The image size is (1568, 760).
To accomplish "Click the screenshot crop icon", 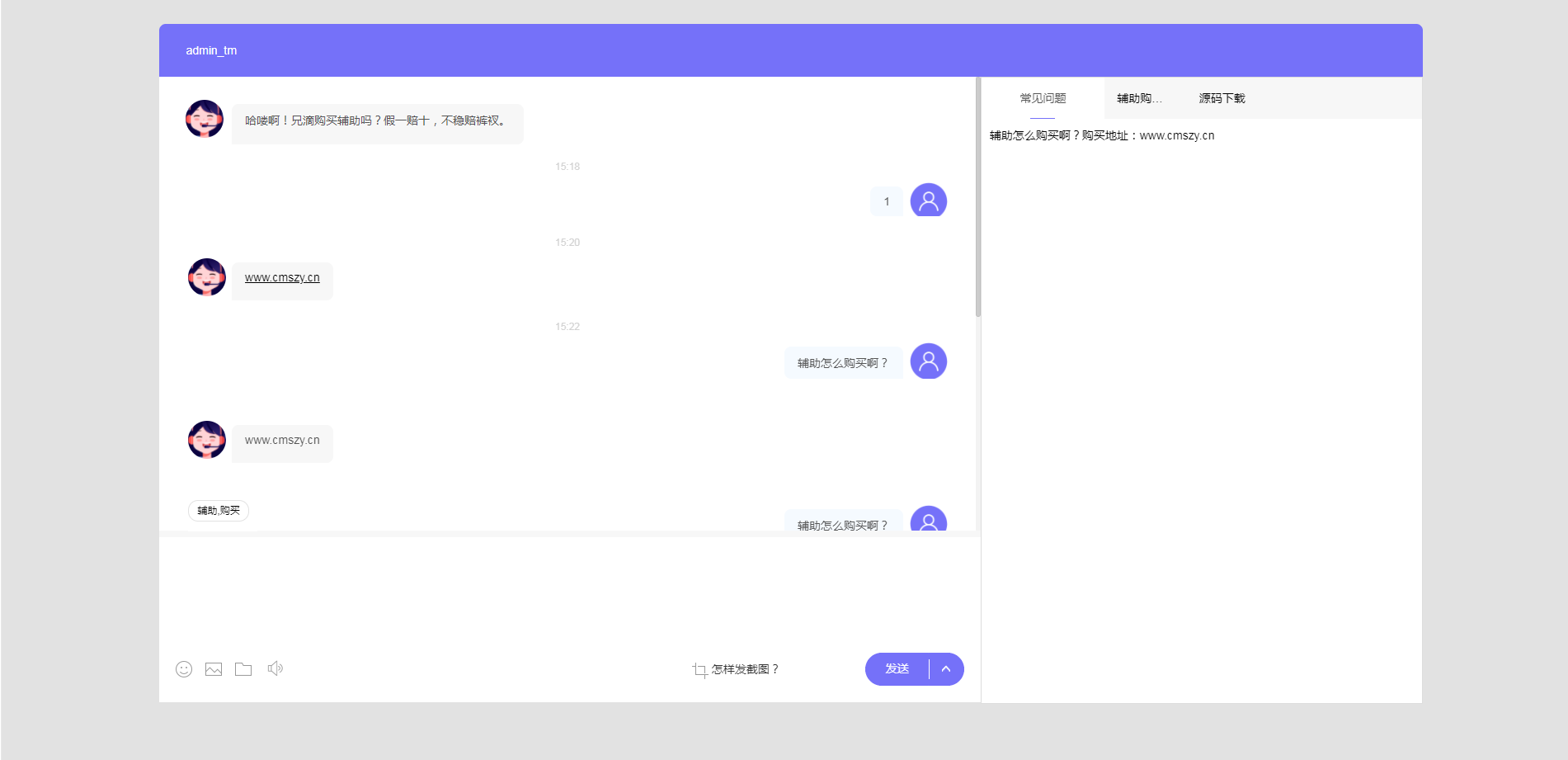I will (x=699, y=670).
